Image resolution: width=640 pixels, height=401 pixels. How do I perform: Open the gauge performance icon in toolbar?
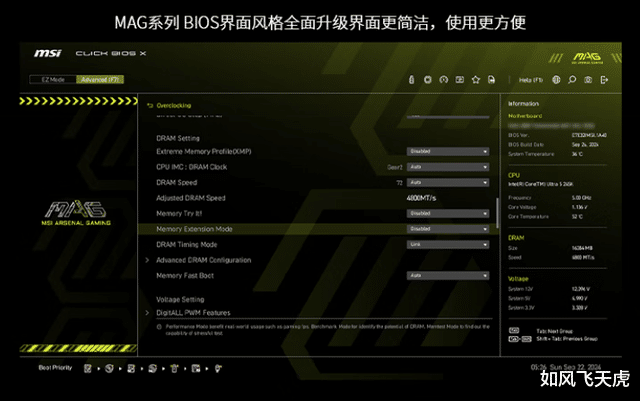click(x=444, y=80)
